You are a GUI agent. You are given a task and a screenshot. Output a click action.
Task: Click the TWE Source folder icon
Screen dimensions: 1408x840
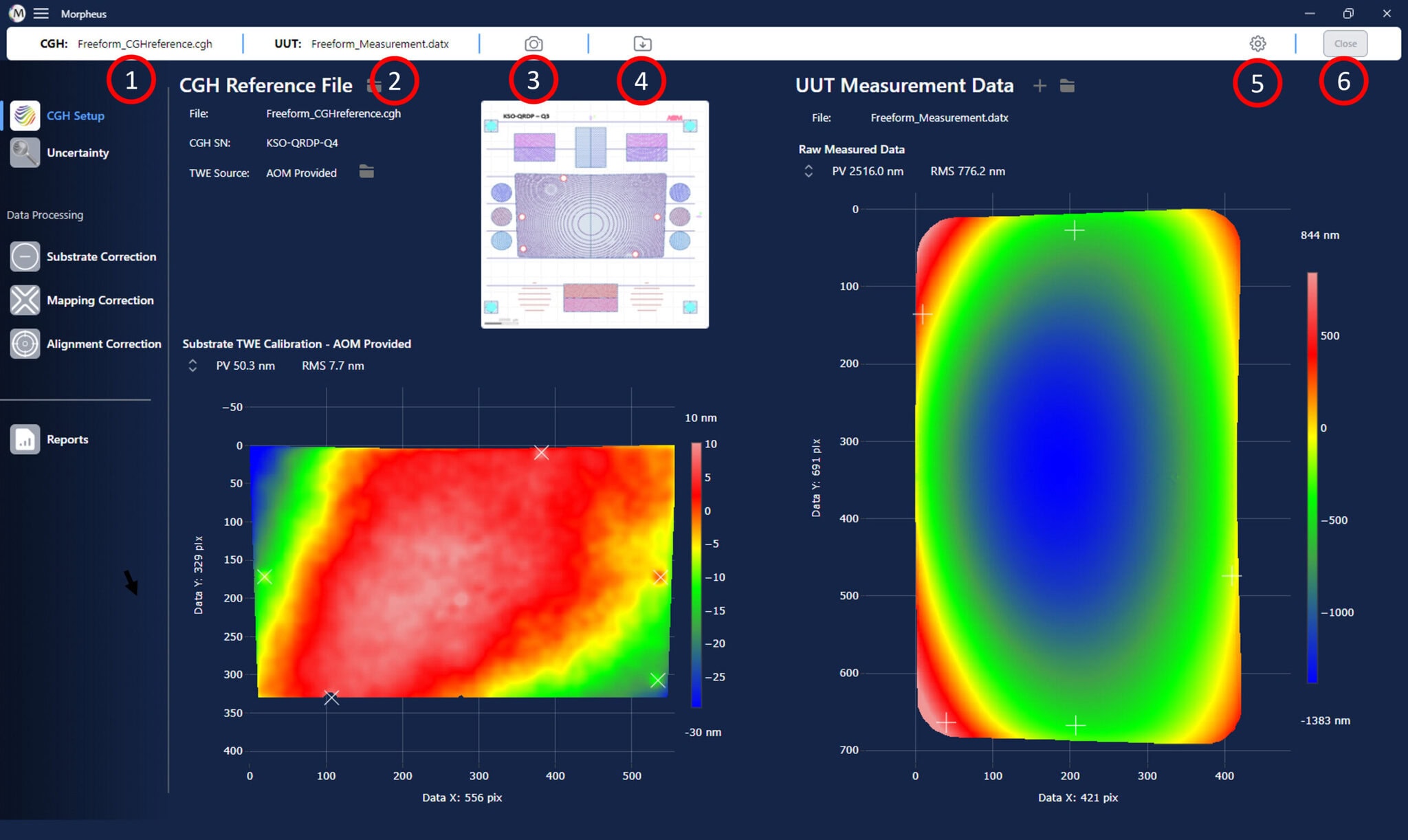pyautogui.click(x=366, y=172)
